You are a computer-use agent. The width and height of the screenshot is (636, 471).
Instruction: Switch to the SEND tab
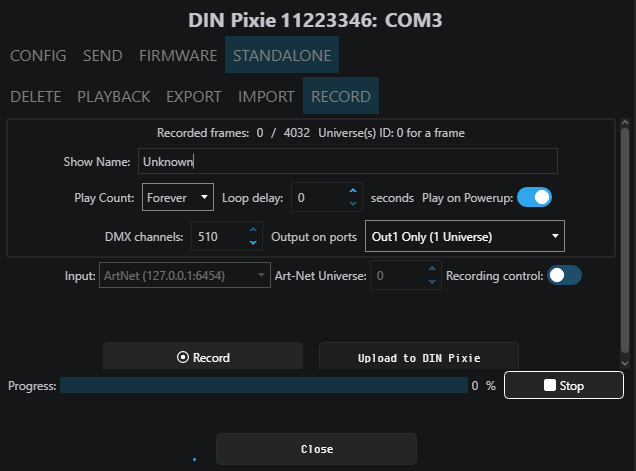(x=103, y=55)
